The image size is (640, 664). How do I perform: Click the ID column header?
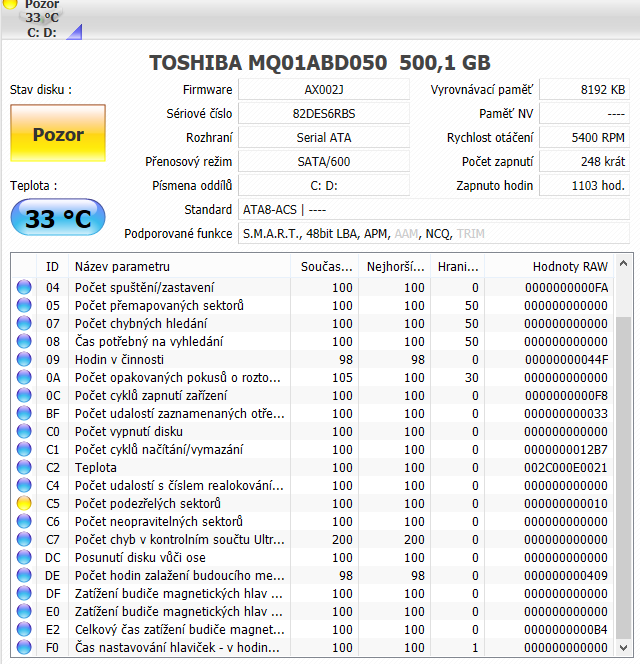[53, 266]
